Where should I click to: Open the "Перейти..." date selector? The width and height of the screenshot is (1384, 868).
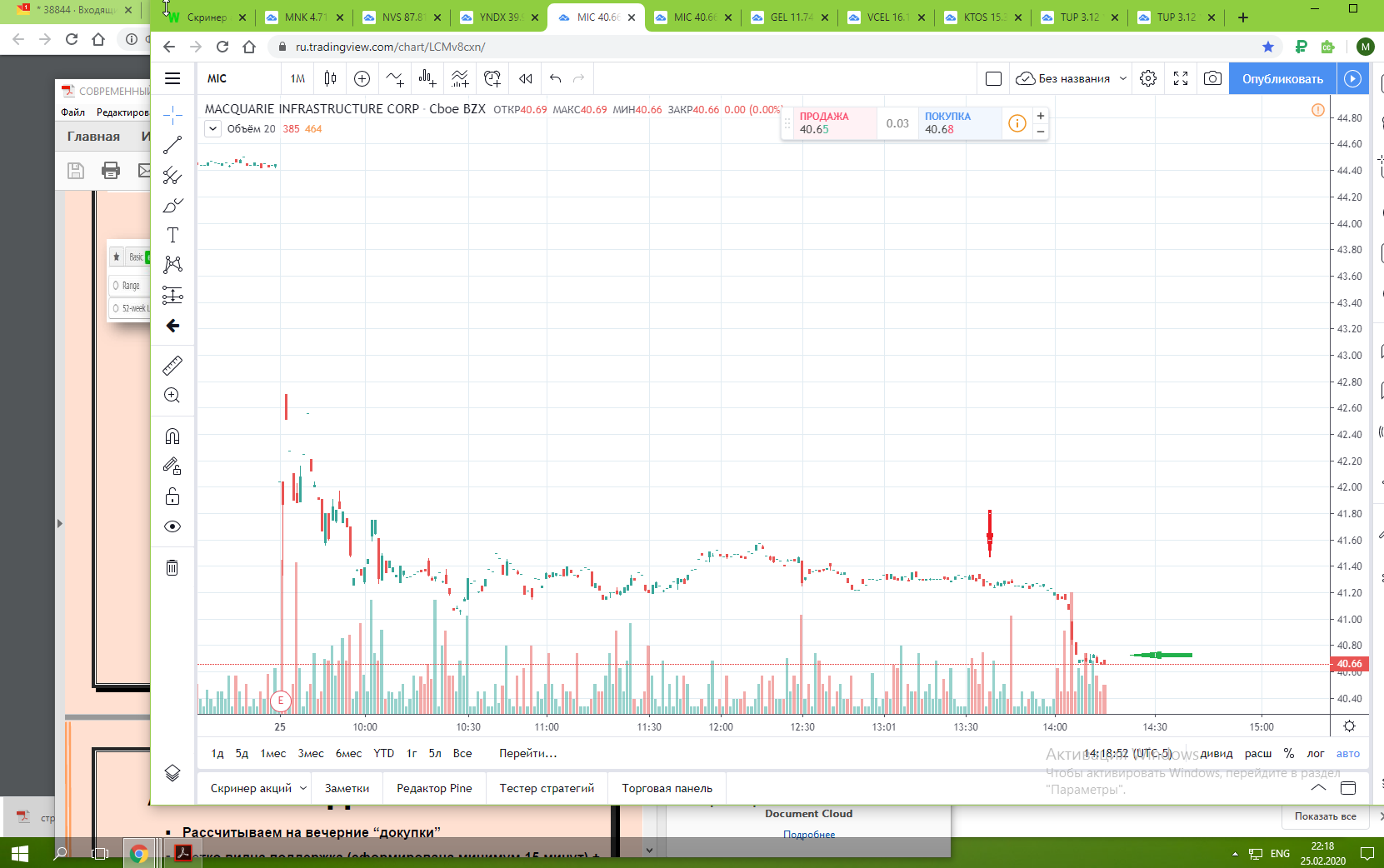pos(528,753)
